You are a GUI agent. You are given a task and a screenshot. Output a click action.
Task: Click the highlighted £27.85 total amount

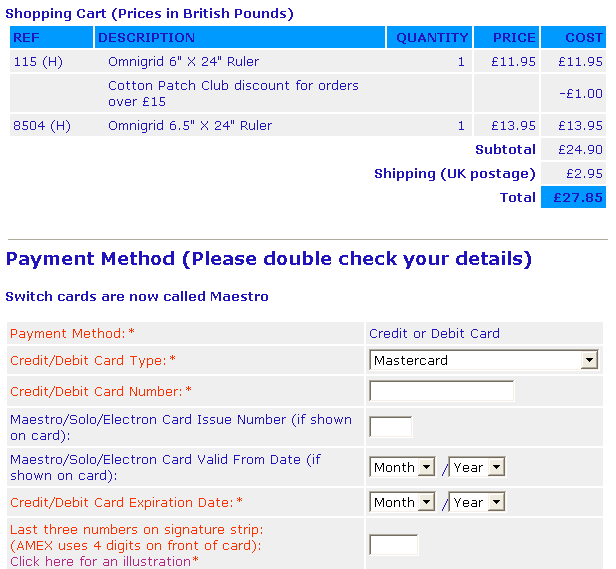click(x=574, y=197)
